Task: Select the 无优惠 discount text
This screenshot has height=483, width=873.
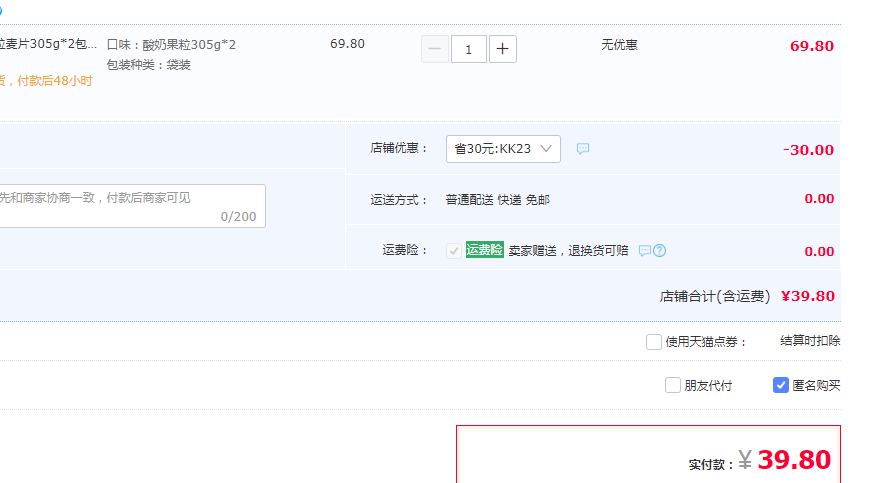Action: [619, 45]
